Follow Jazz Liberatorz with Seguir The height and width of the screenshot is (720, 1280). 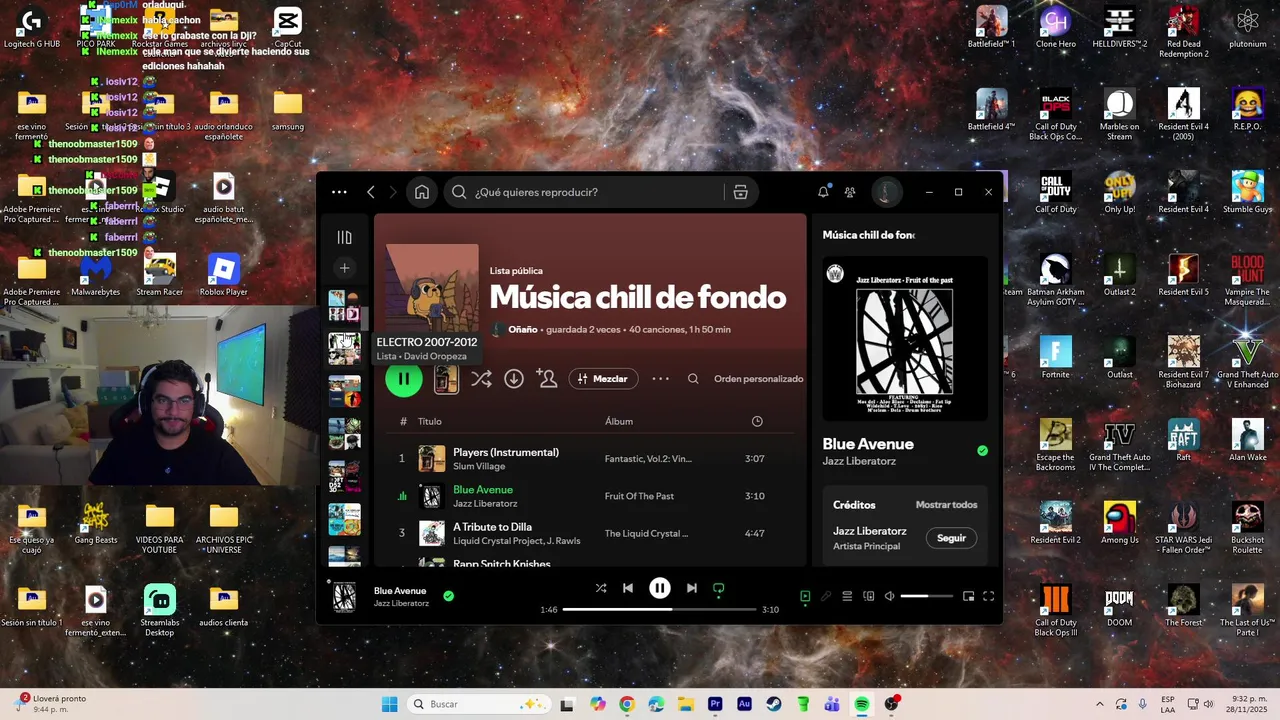pyautogui.click(x=951, y=538)
